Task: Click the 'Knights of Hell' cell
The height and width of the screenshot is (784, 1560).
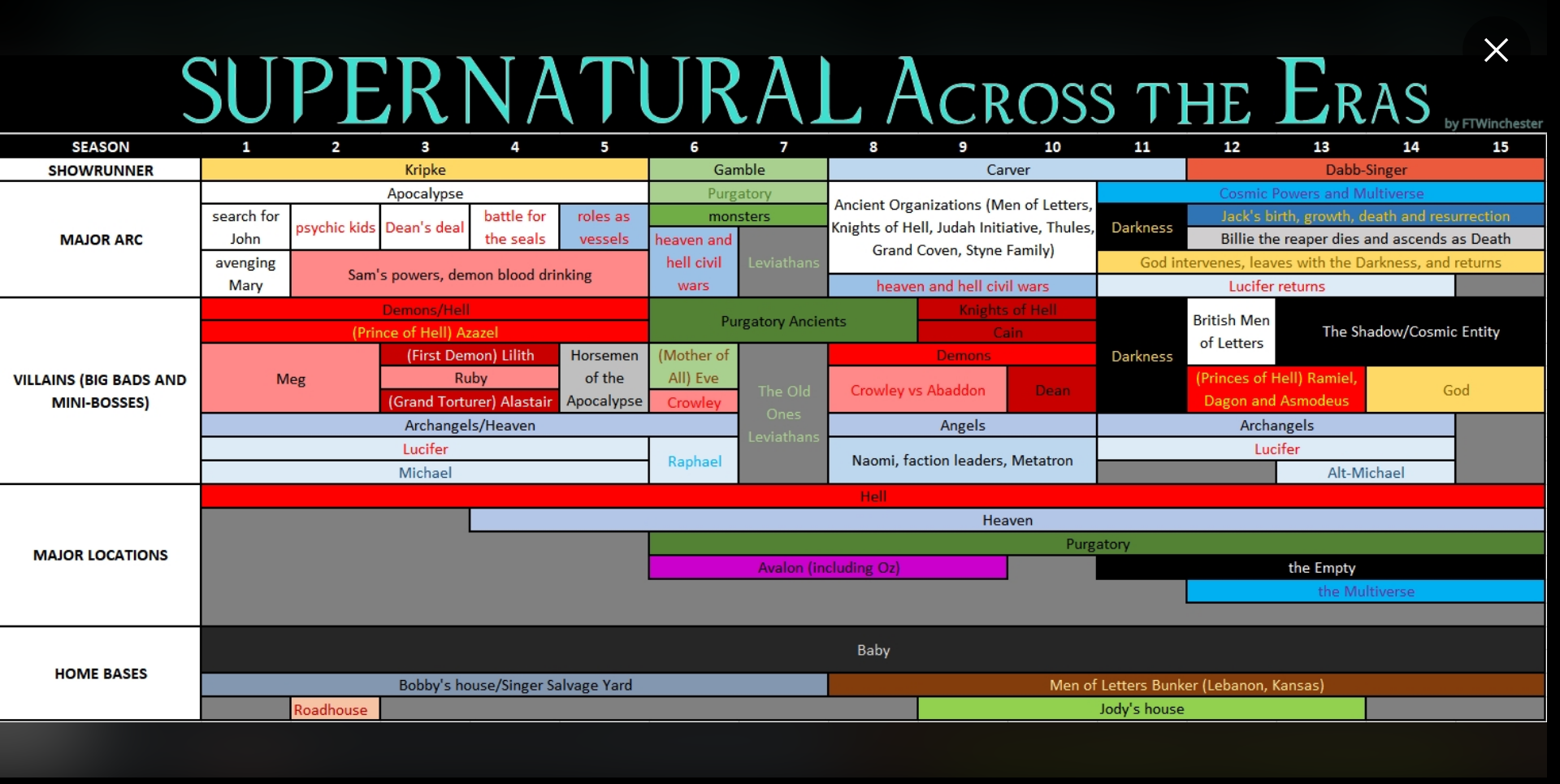Action: click(x=1007, y=310)
